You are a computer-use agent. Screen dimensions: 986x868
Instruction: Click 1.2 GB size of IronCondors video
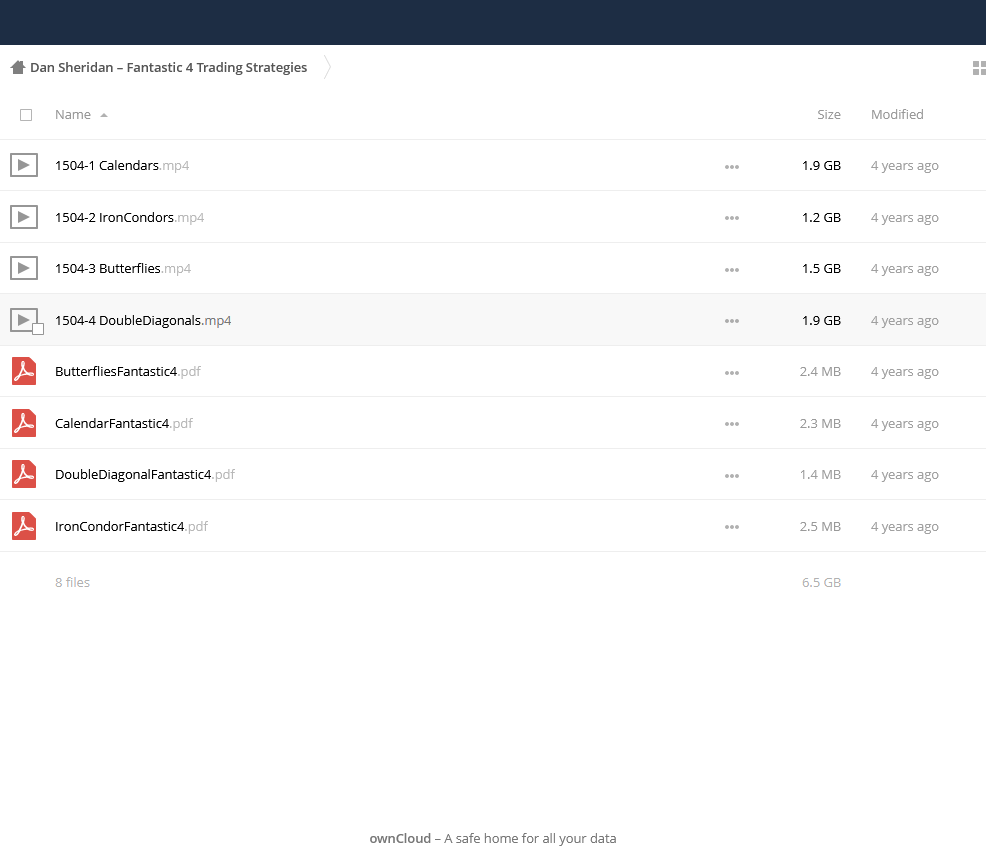821,217
